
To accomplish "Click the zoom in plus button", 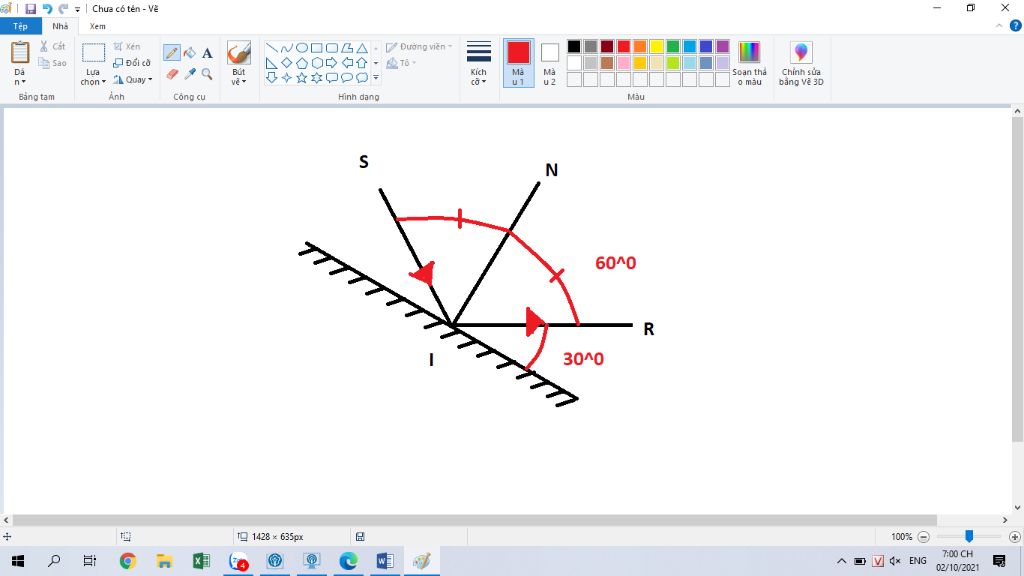I will [x=1014, y=537].
